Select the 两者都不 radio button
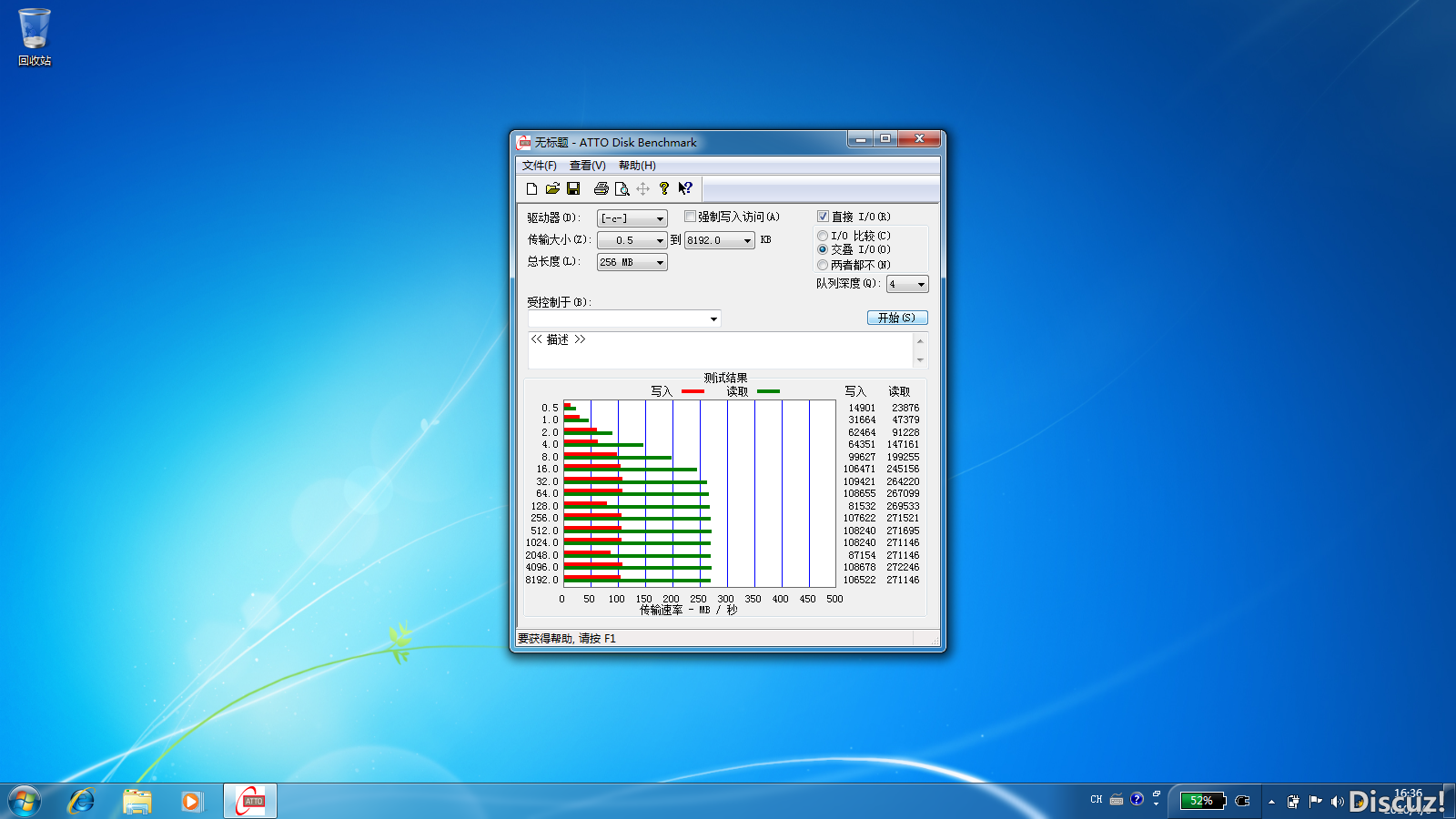 (x=823, y=265)
